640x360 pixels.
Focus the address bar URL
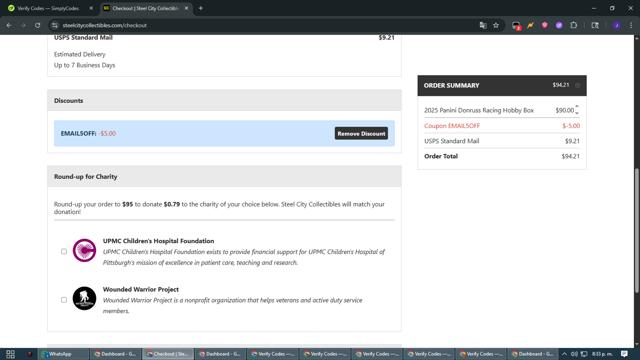click(x=104, y=25)
